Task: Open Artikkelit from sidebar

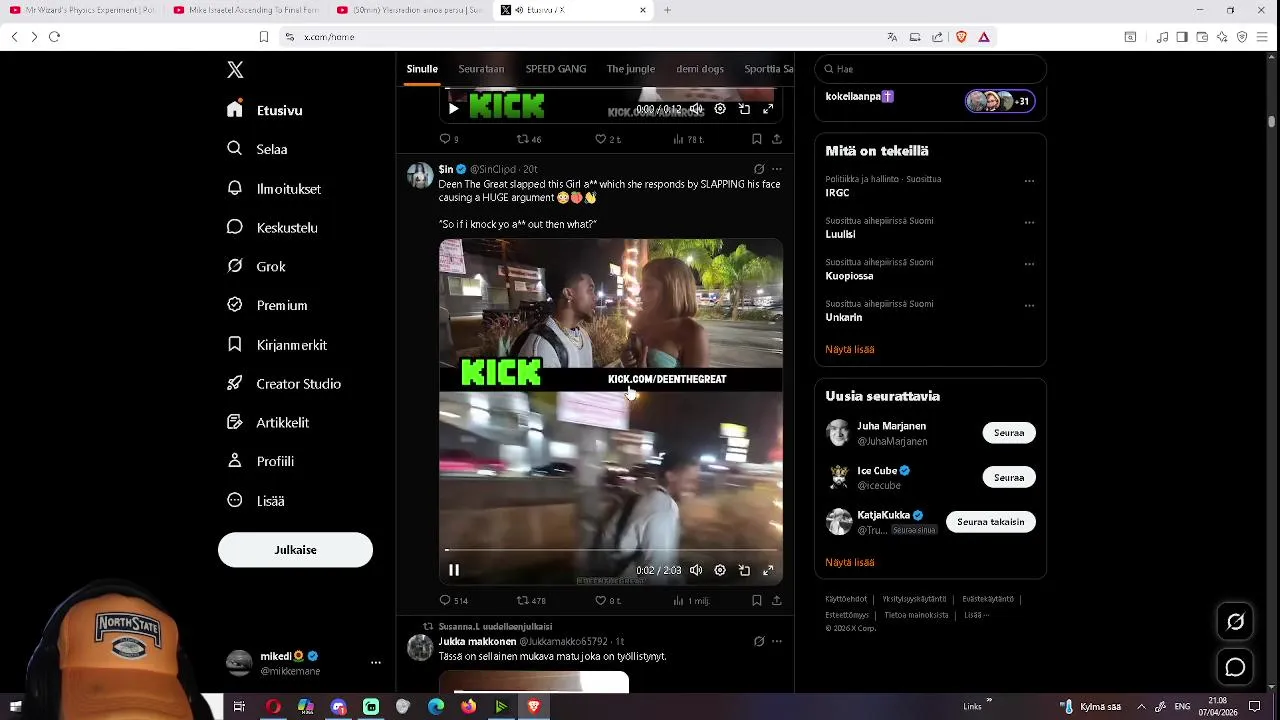Action: click(268, 422)
